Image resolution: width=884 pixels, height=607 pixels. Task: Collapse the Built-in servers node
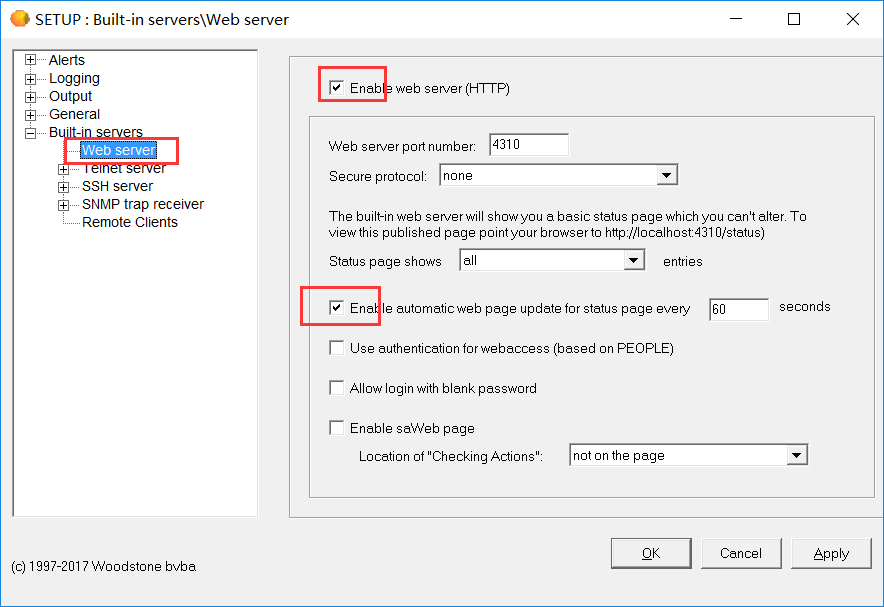30,132
